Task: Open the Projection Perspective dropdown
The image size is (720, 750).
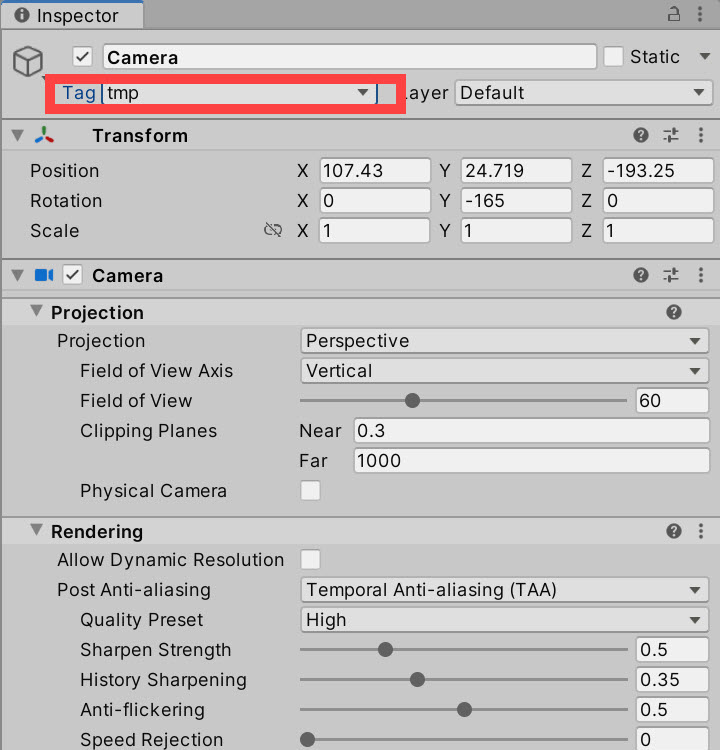Action: (505, 341)
